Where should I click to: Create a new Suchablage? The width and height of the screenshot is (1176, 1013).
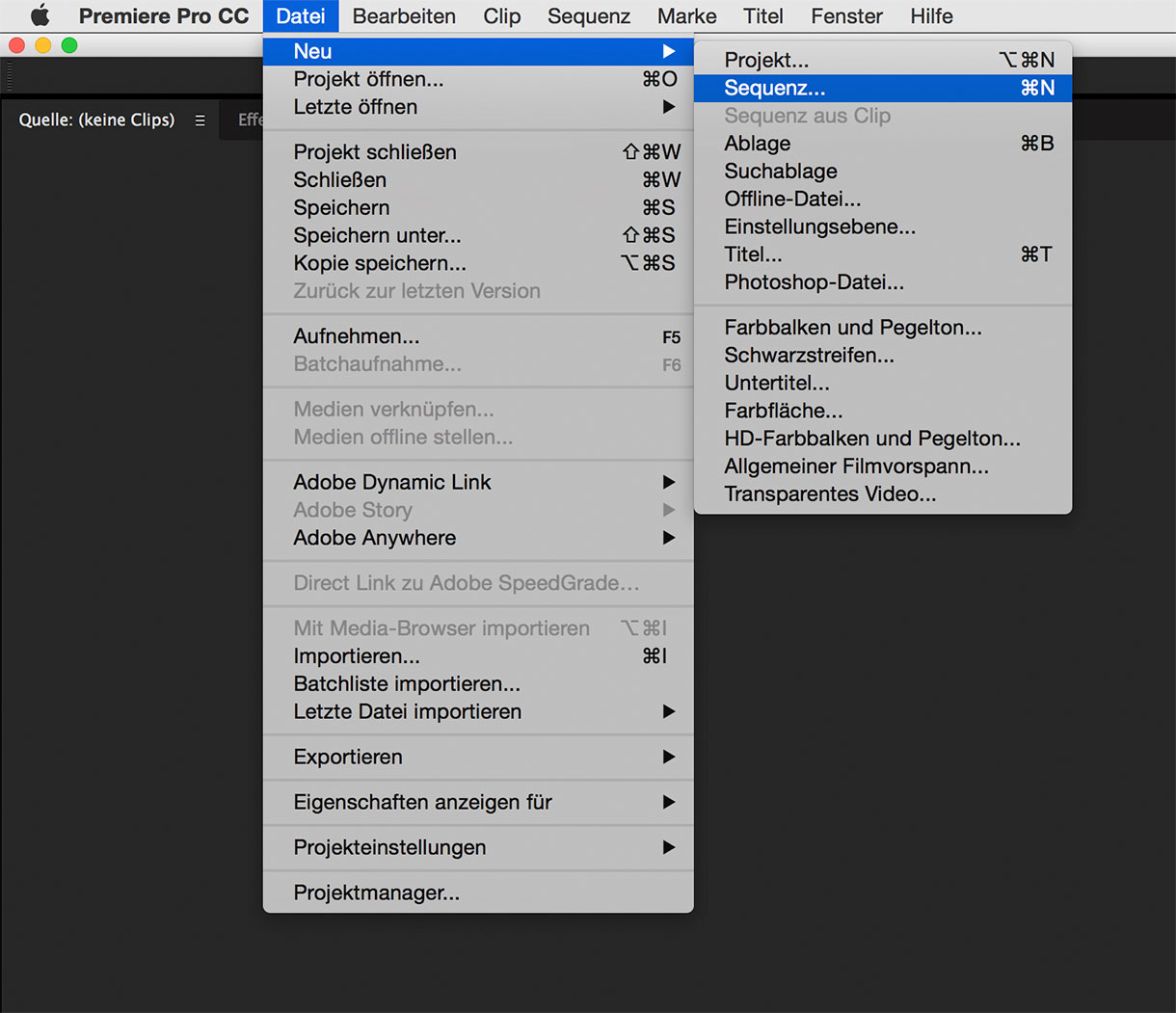[883, 172]
